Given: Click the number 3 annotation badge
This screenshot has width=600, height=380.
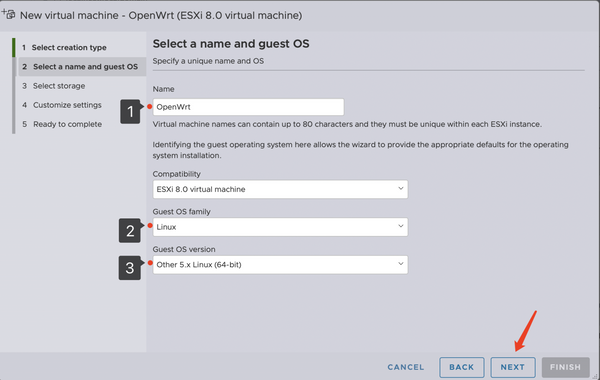Looking at the screenshot, I should [x=130, y=268].
